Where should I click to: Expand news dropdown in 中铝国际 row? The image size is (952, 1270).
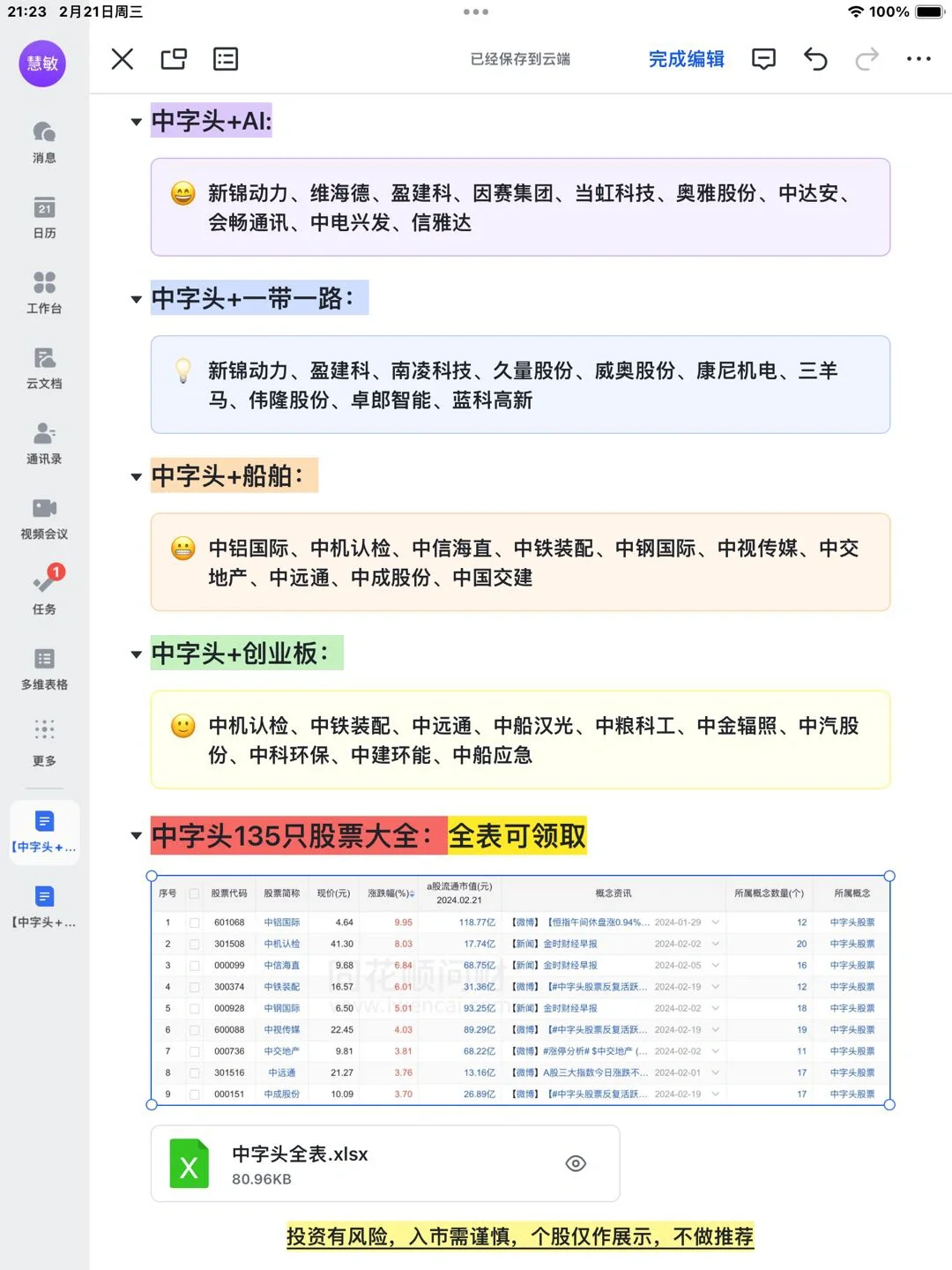point(715,923)
